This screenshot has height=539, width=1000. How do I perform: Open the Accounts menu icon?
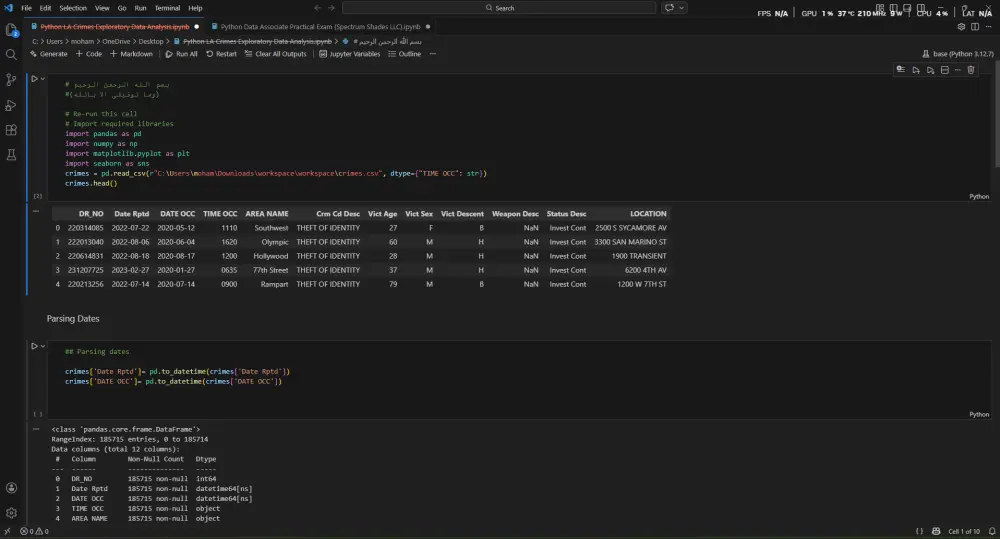tap(11, 488)
